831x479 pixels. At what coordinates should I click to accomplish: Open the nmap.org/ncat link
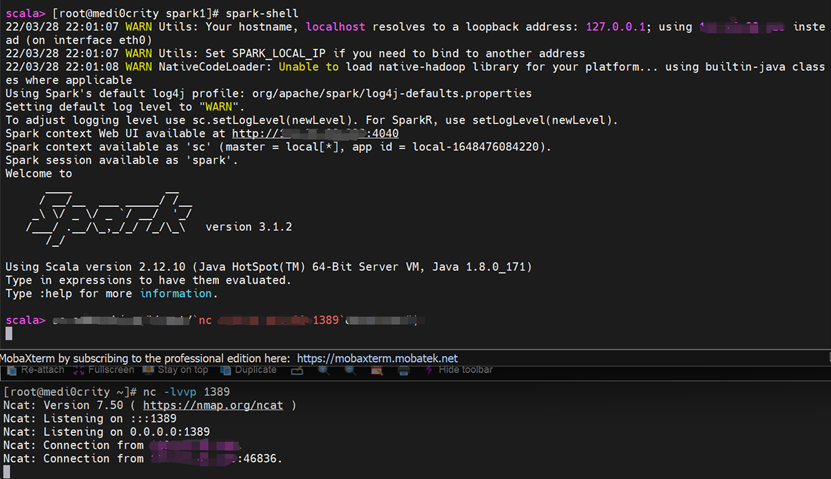[x=213, y=405]
